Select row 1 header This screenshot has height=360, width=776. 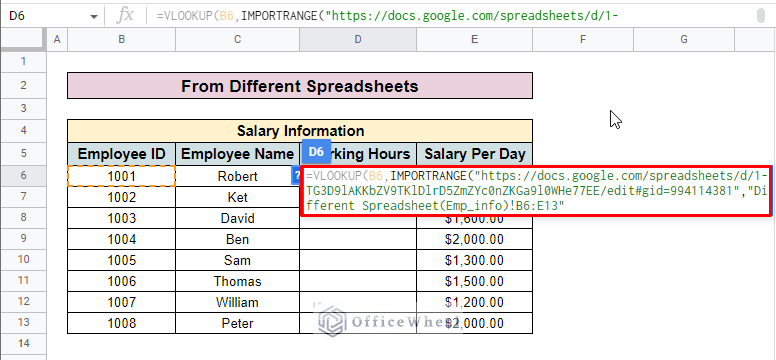pyautogui.click(x=23, y=62)
